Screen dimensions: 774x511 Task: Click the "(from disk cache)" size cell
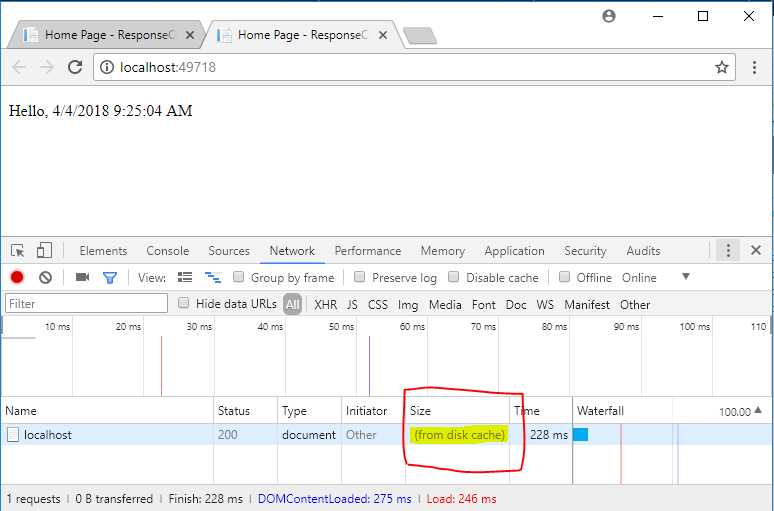coord(460,434)
